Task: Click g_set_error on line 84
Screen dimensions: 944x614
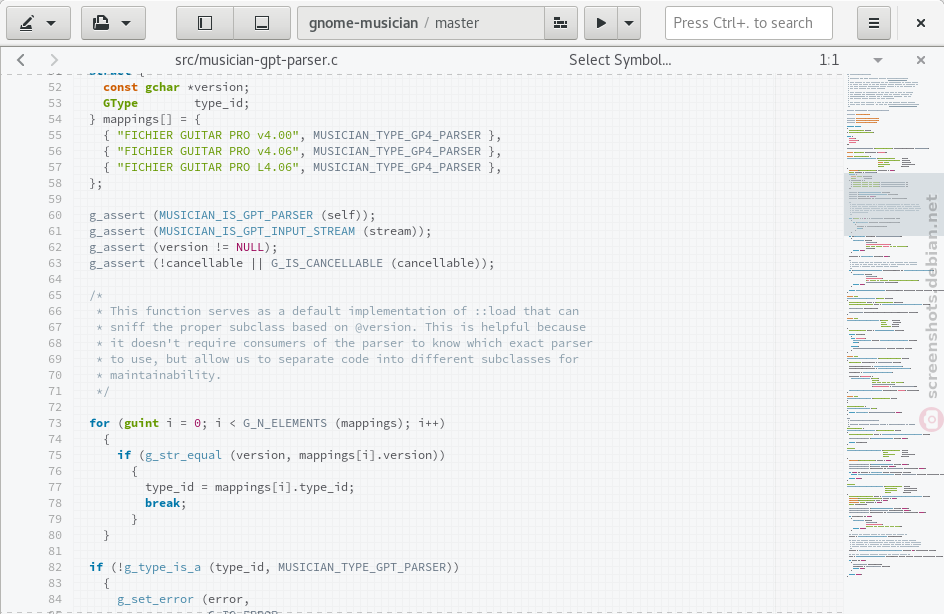Action: 155,599
